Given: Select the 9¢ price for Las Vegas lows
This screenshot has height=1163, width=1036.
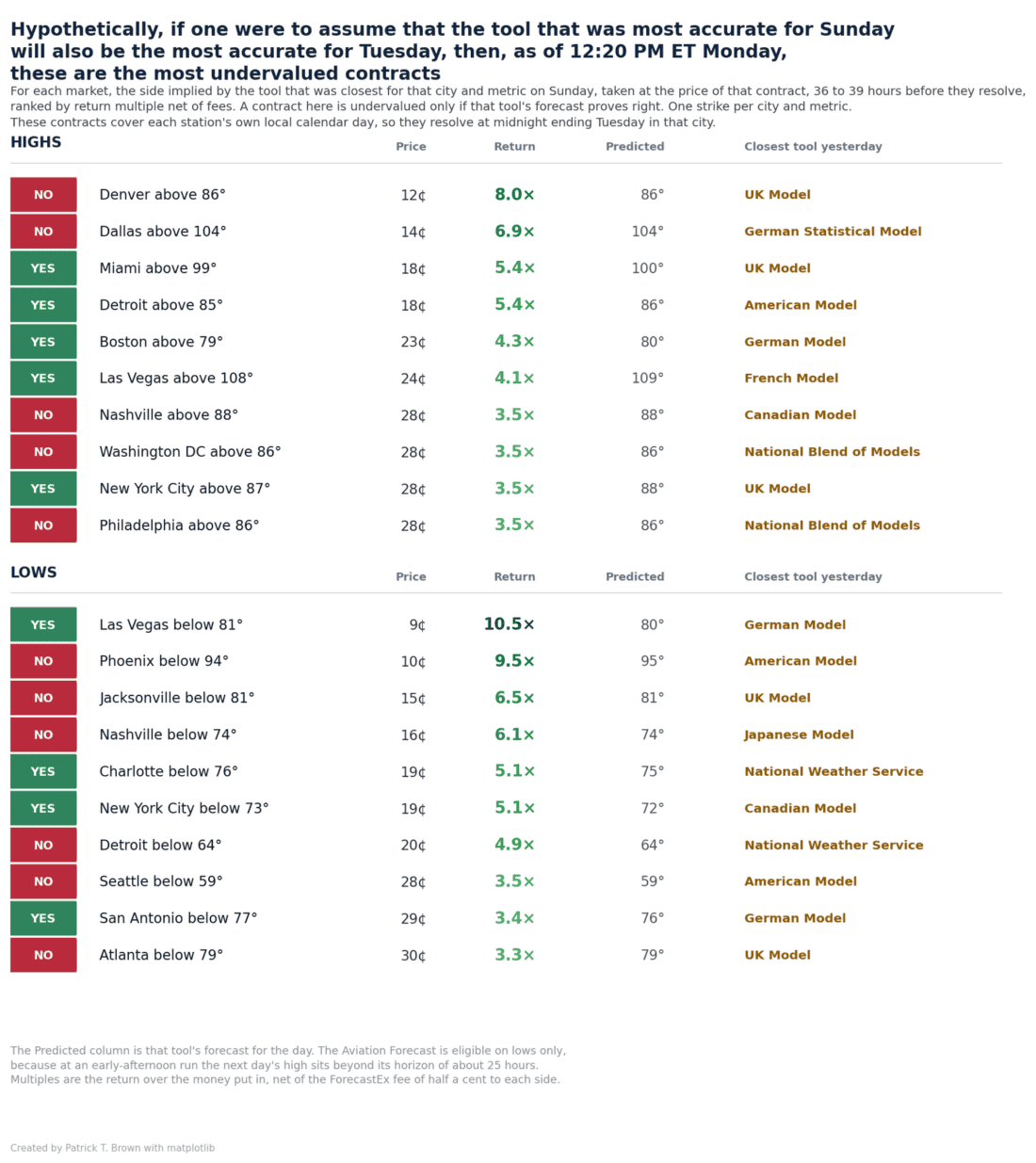Looking at the screenshot, I should [417, 625].
